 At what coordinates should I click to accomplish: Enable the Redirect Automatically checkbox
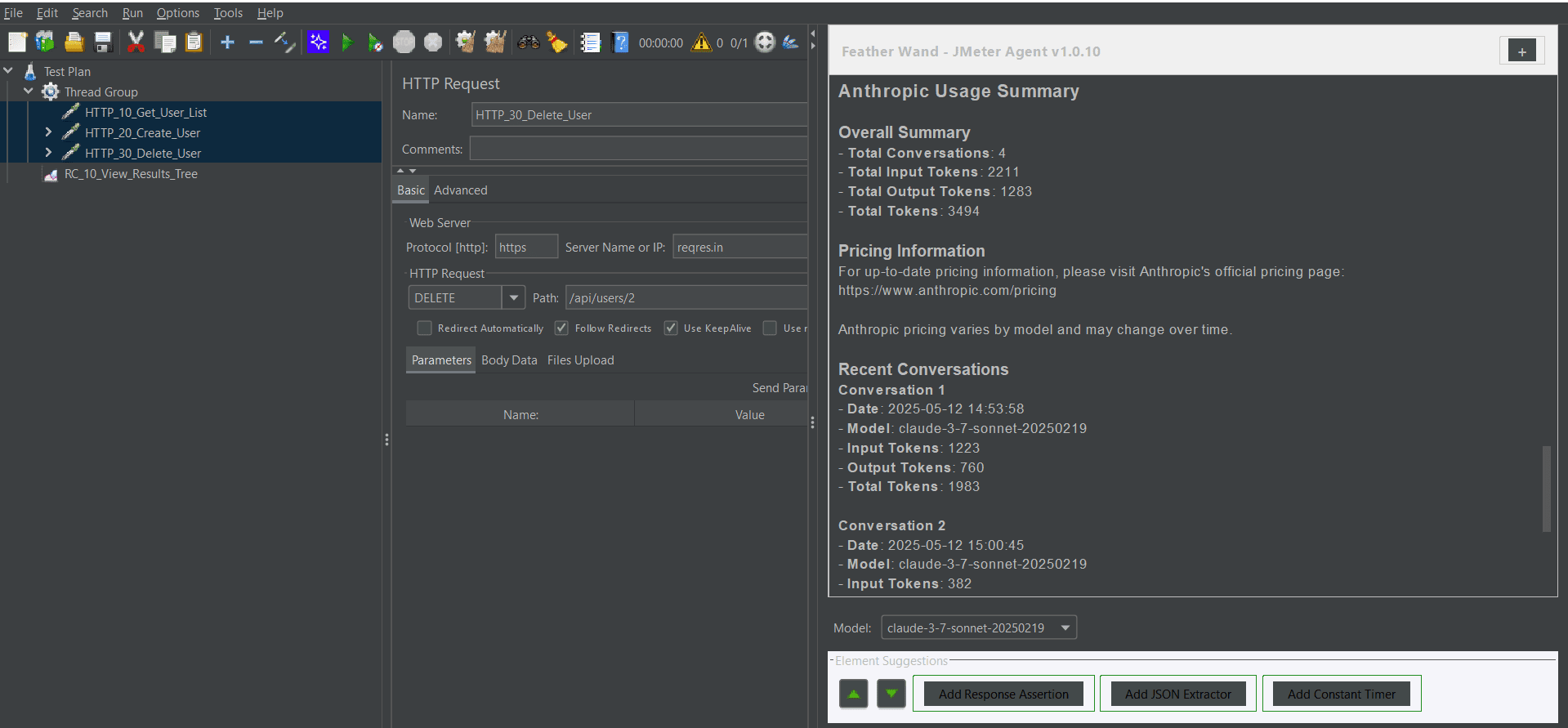(x=424, y=328)
